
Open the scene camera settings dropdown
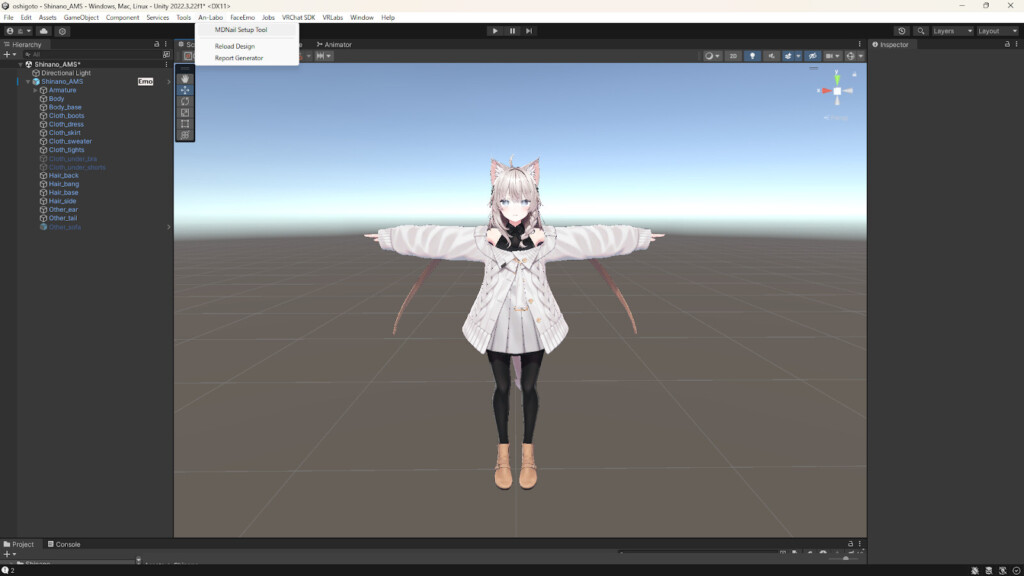pyautogui.click(x=832, y=56)
